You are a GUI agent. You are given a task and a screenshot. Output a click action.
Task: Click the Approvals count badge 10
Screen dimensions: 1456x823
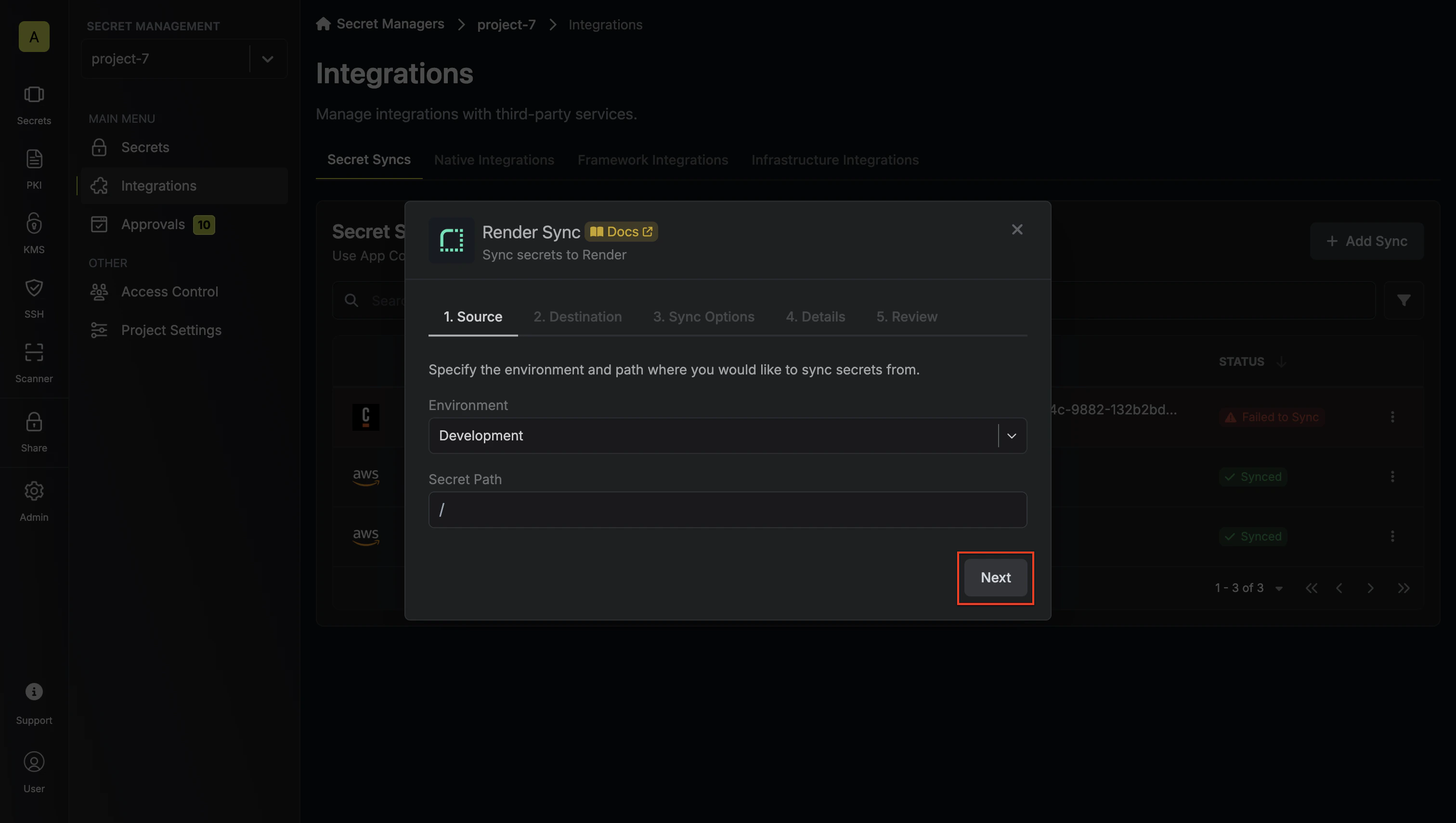(204, 225)
